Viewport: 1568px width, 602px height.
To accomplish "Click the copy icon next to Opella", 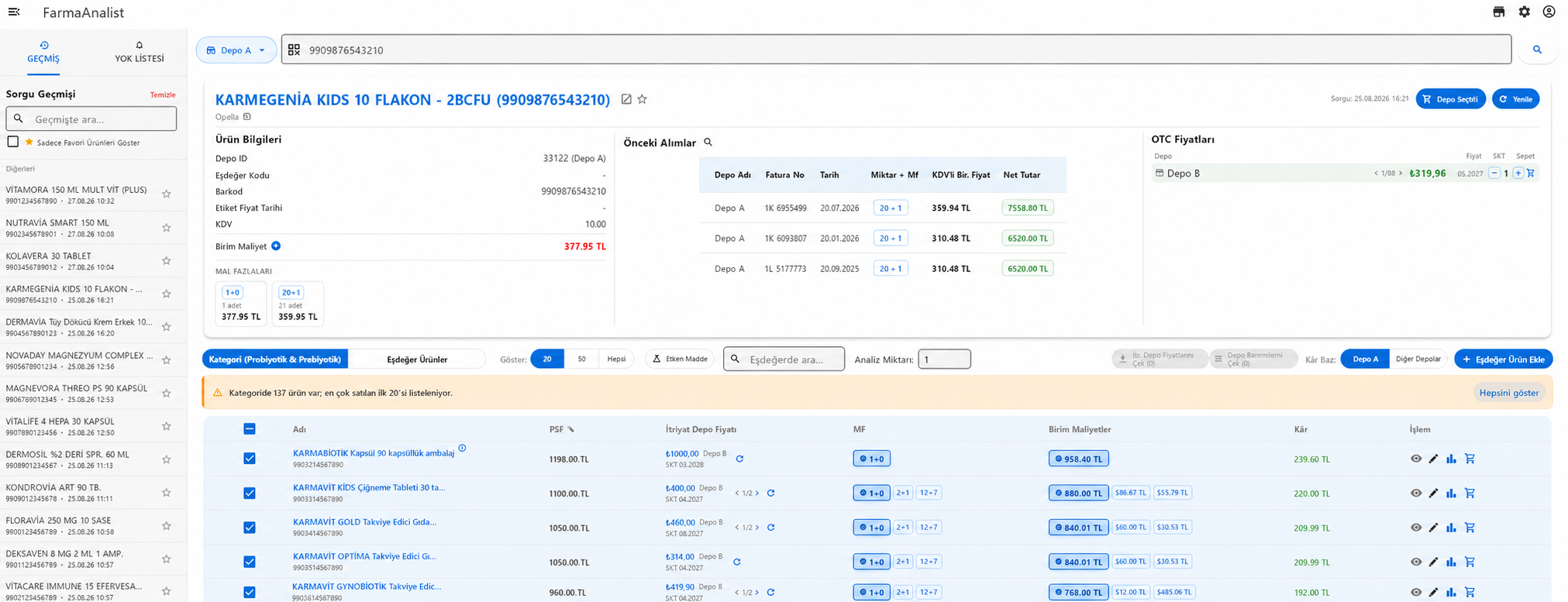I will pyautogui.click(x=247, y=117).
